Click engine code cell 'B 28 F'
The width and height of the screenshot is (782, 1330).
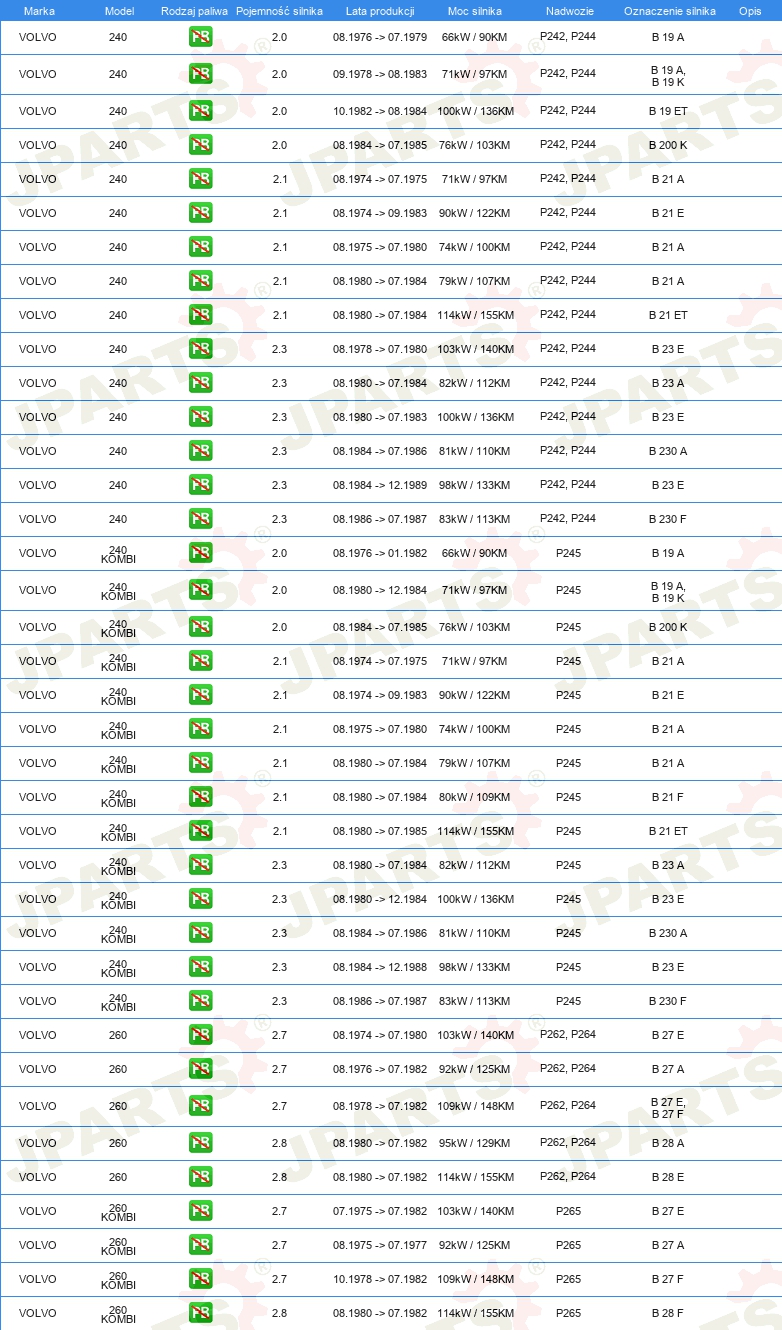(x=668, y=1313)
